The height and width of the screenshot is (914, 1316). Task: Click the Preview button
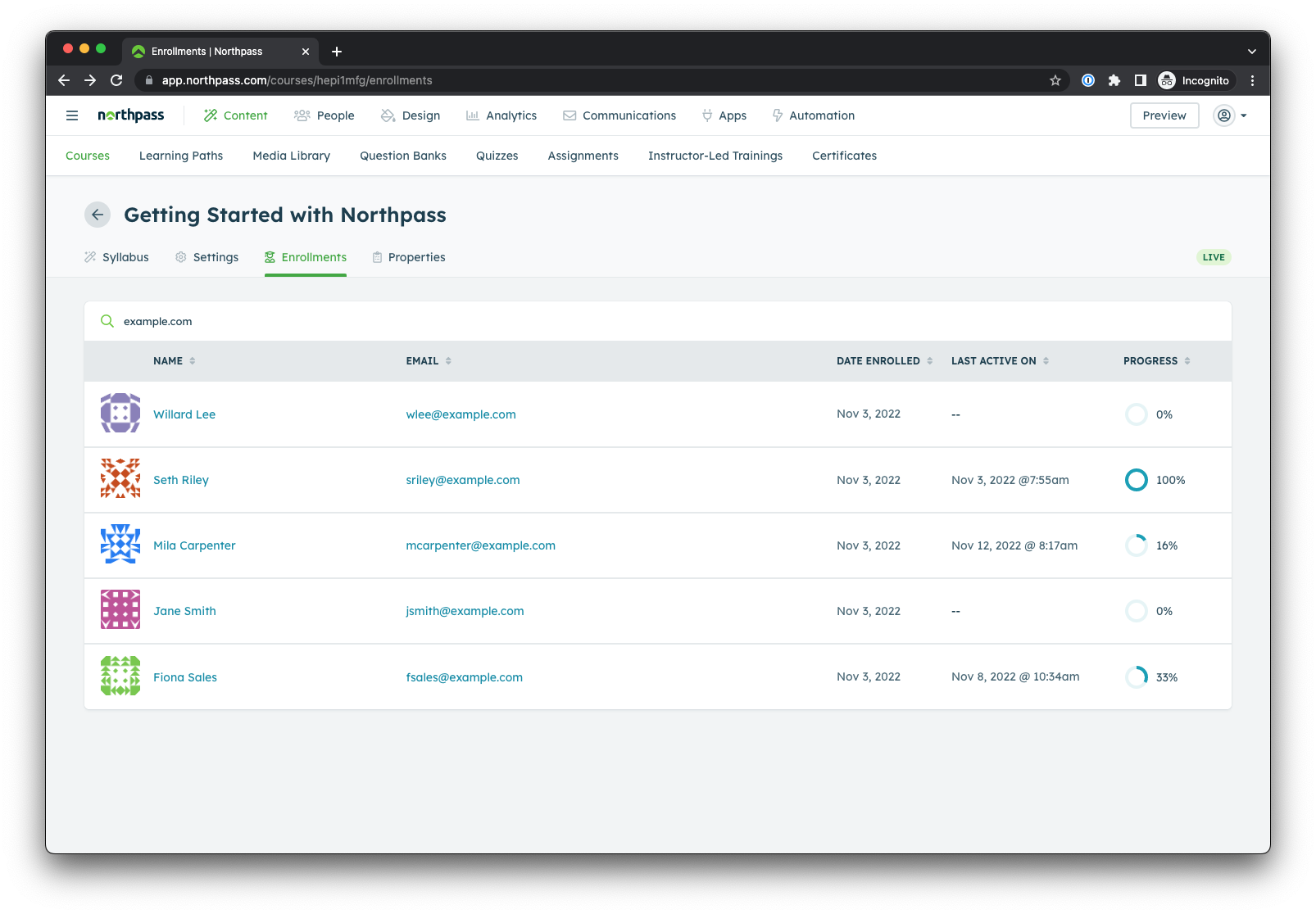pyautogui.click(x=1164, y=115)
